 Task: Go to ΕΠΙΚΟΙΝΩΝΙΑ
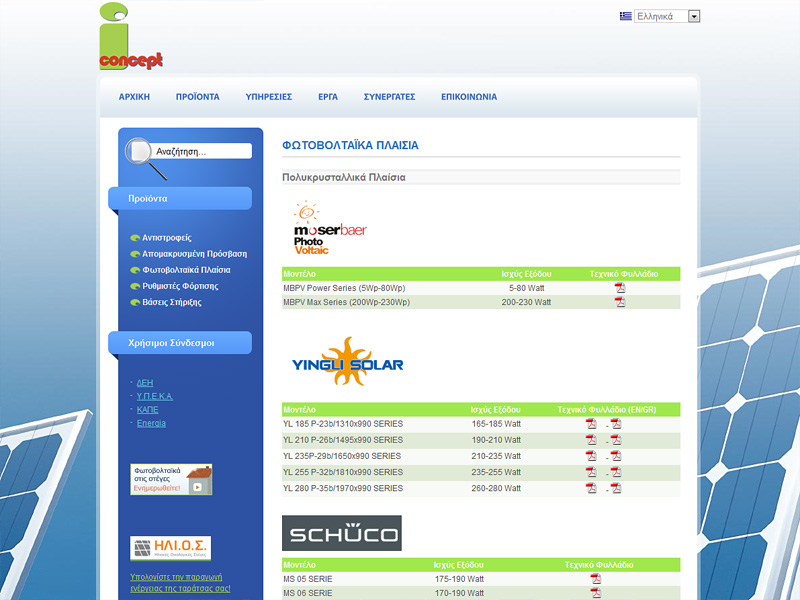[469, 97]
